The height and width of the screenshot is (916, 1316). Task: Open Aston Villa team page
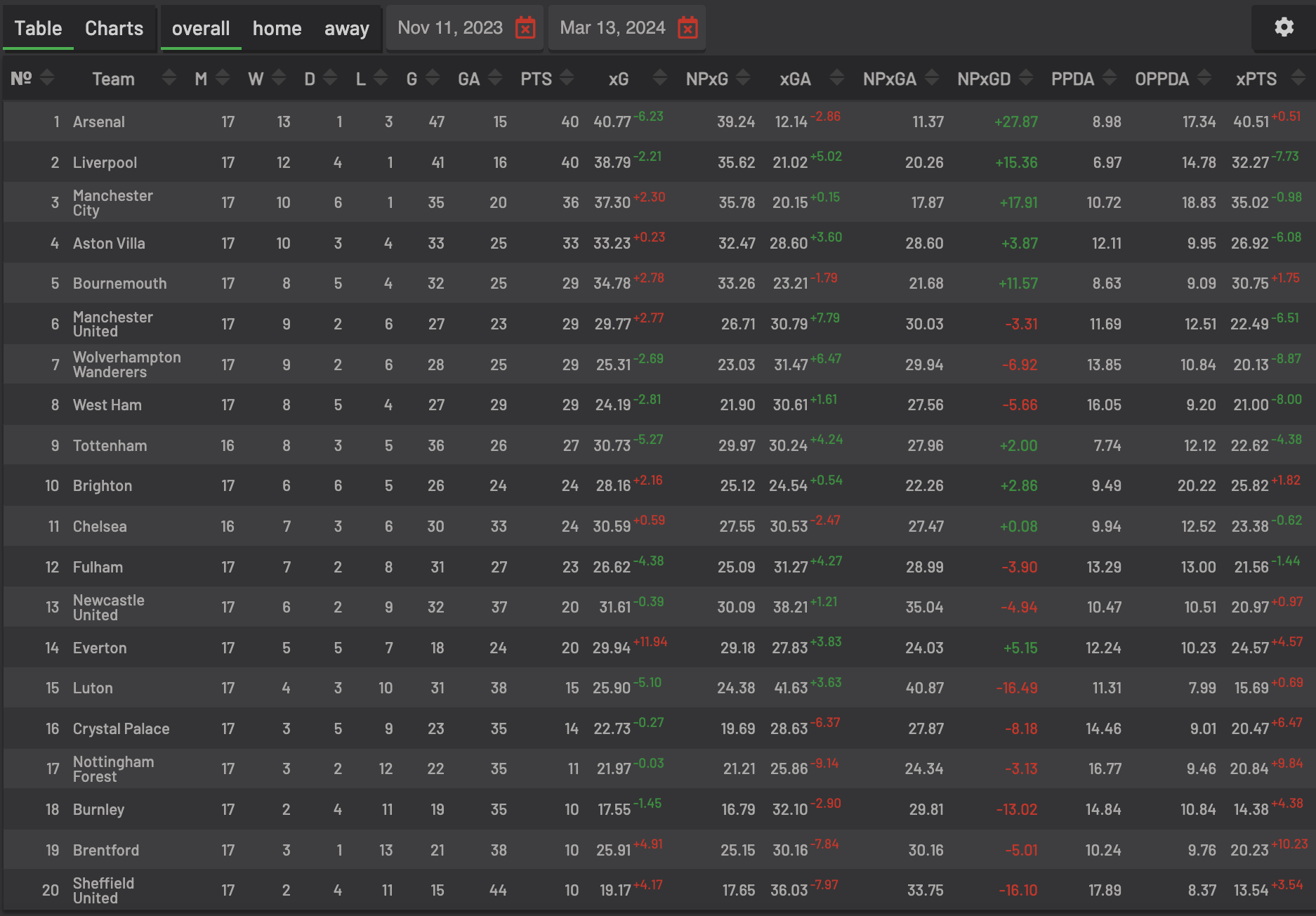coord(109,243)
